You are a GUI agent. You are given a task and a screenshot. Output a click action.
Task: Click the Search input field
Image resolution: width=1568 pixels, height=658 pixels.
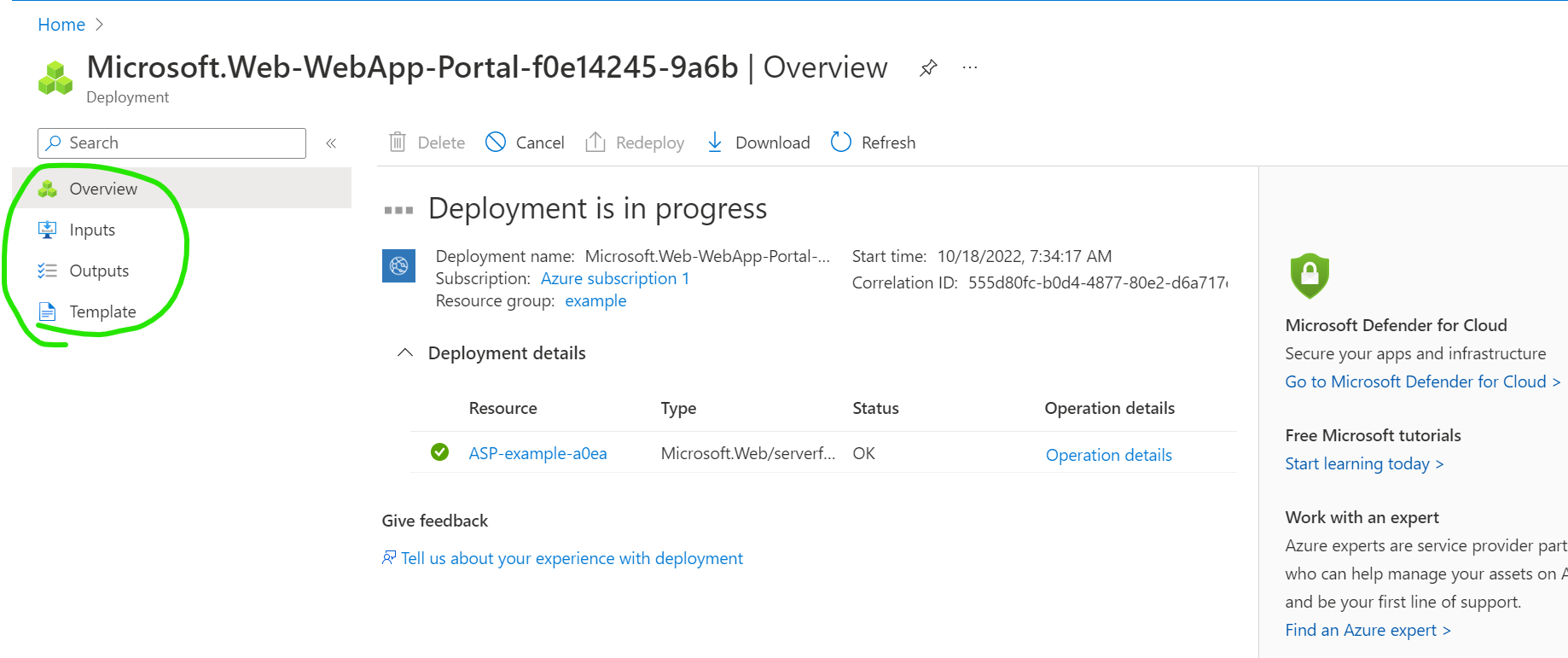171,143
